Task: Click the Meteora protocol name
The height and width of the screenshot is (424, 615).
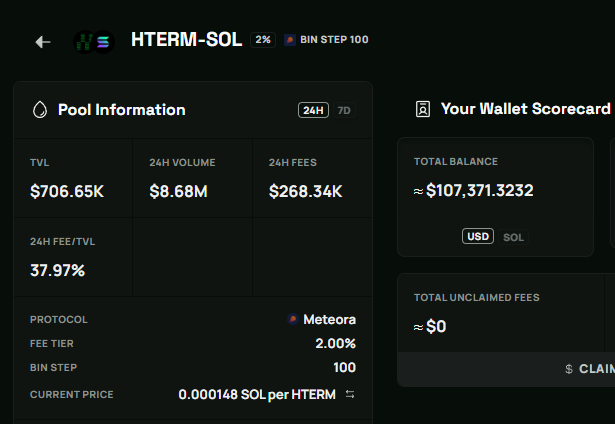Action: coord(329,319)
